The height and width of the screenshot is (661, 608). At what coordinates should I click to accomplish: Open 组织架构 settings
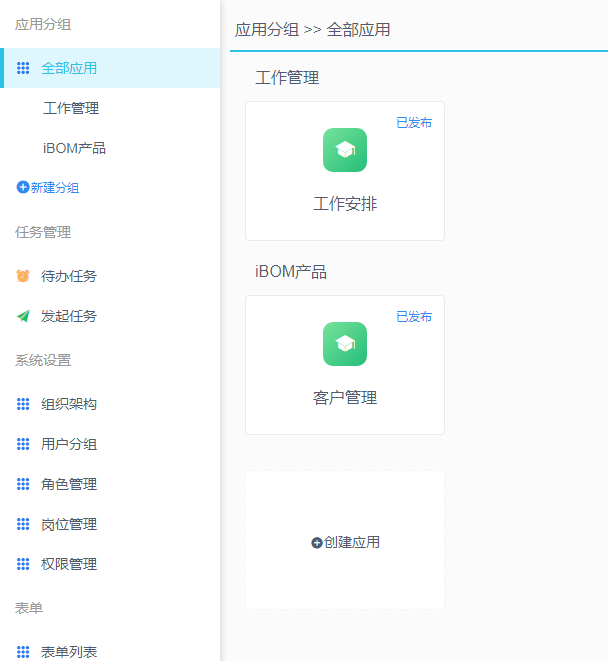coord(69,404)
